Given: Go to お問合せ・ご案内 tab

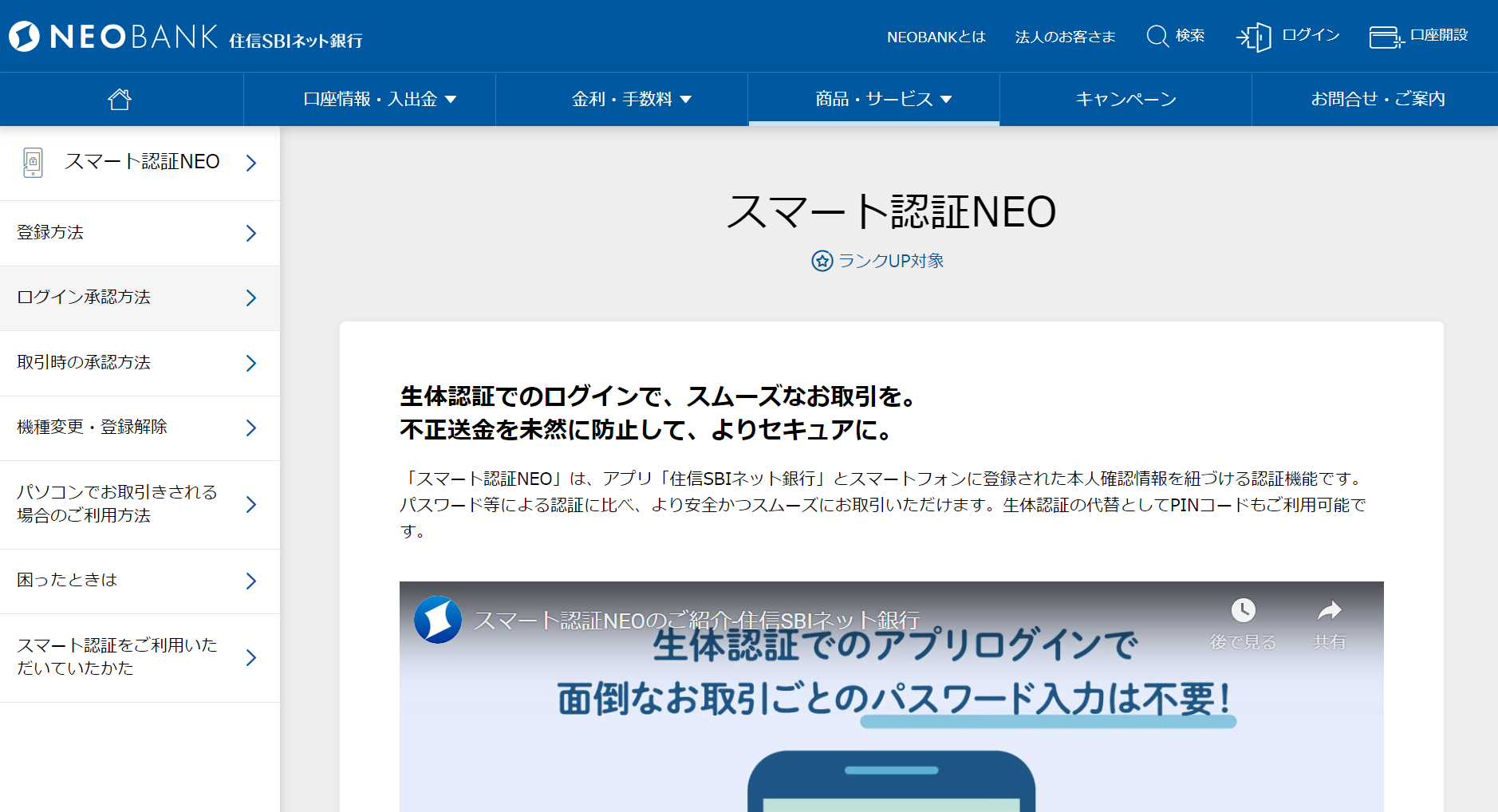Looking at the screenshot, I should 1378,99.
